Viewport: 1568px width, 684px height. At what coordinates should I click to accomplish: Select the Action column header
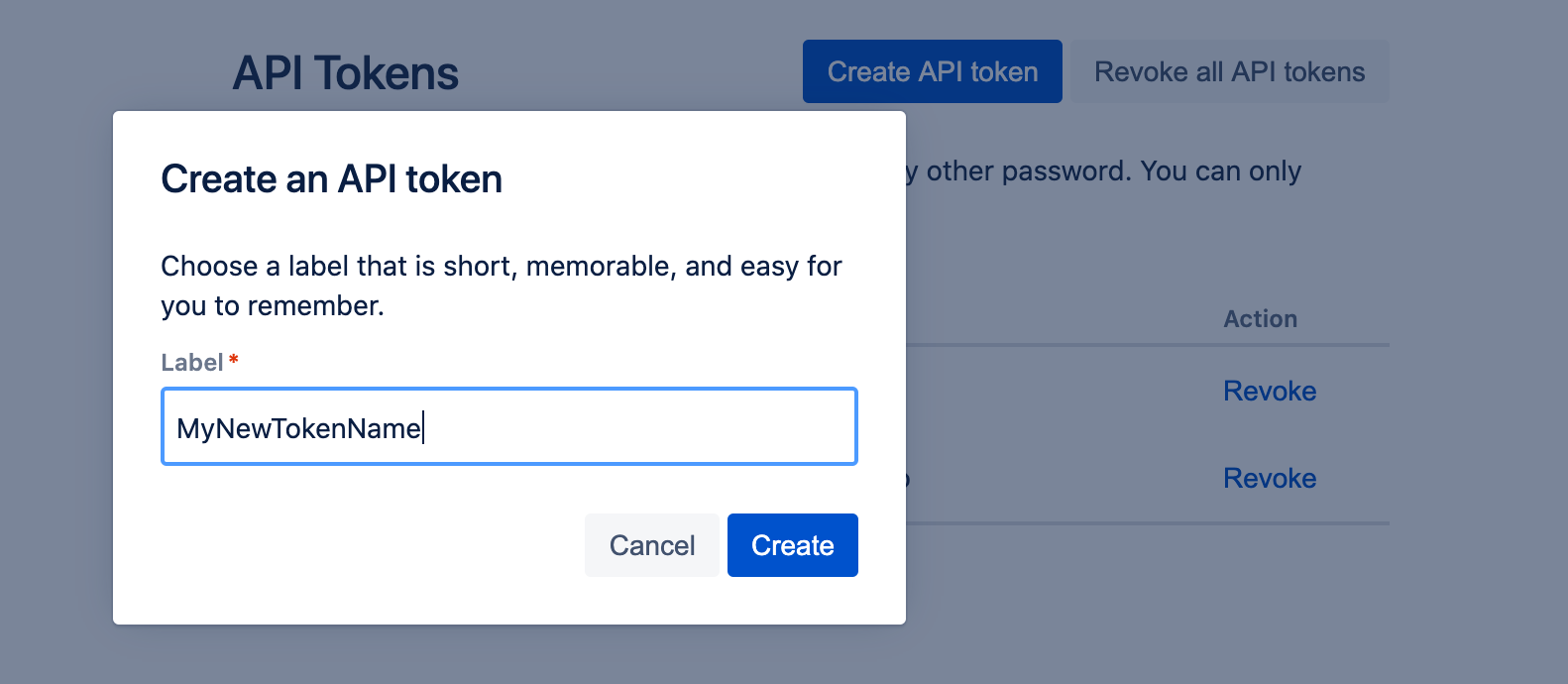pyautogui.click(x=1260, y=319)
